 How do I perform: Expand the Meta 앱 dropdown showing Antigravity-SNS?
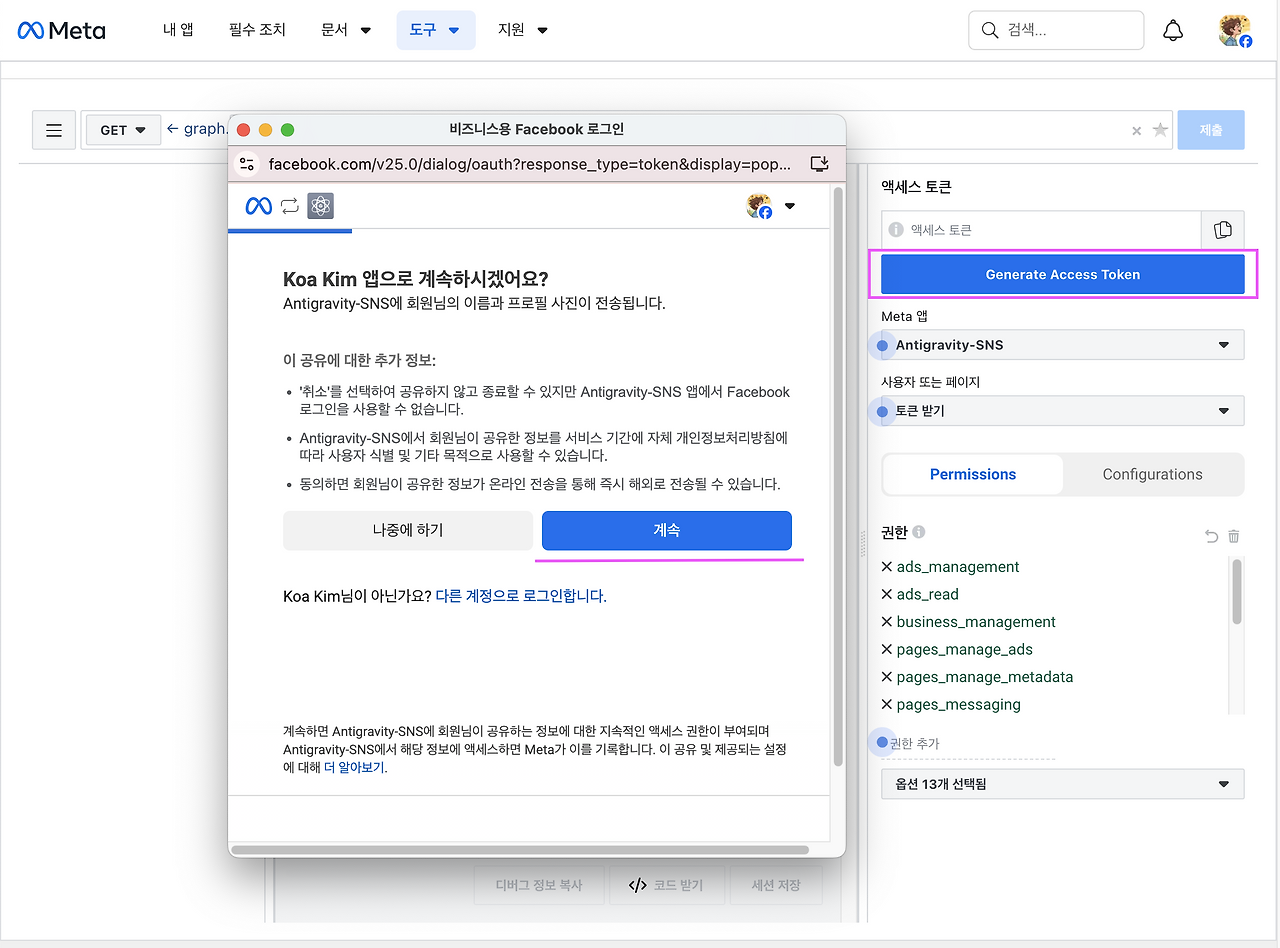pos(1063,345)
